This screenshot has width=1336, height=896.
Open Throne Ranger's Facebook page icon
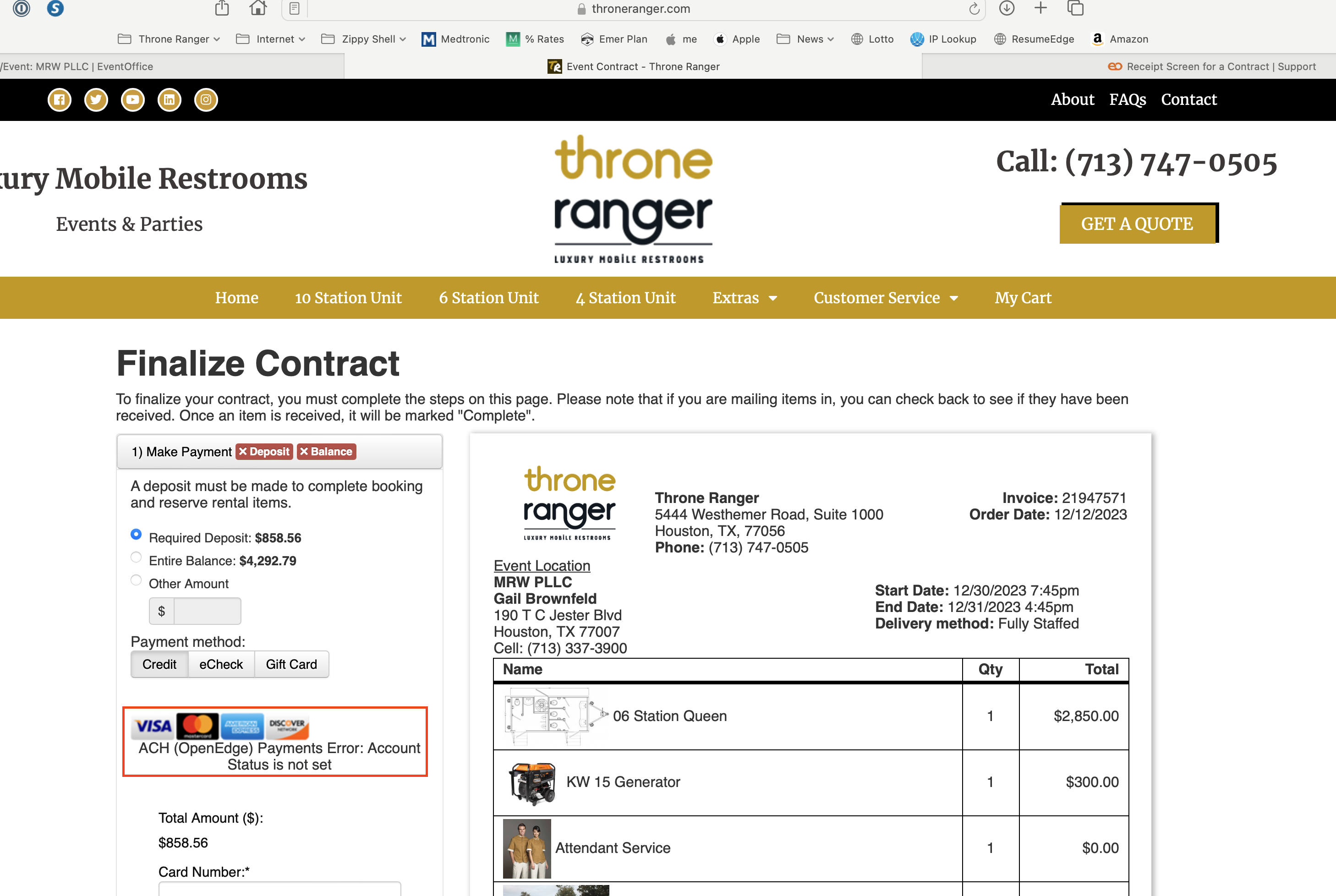(60, 100)
